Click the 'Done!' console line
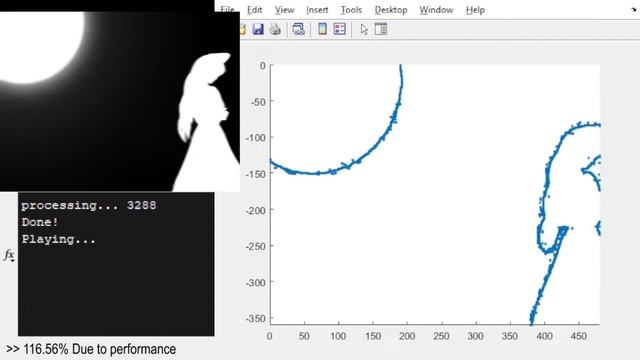This screenshot has height=360, width=640. click(x=40, y=222)
